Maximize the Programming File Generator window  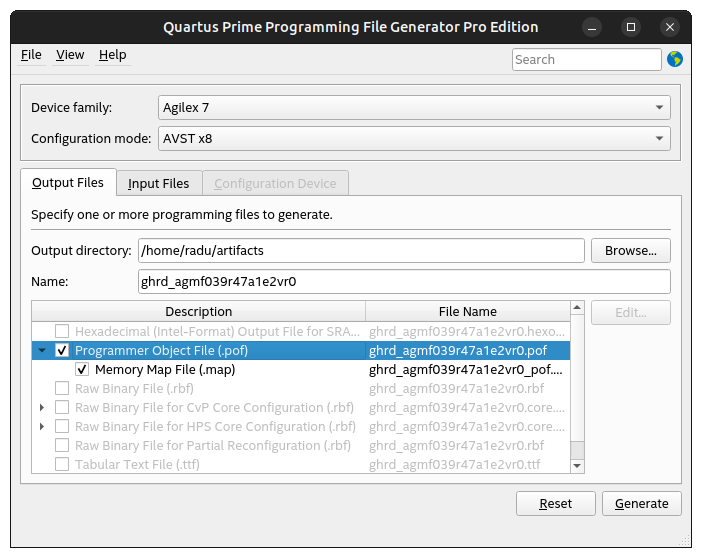(631, 27)
